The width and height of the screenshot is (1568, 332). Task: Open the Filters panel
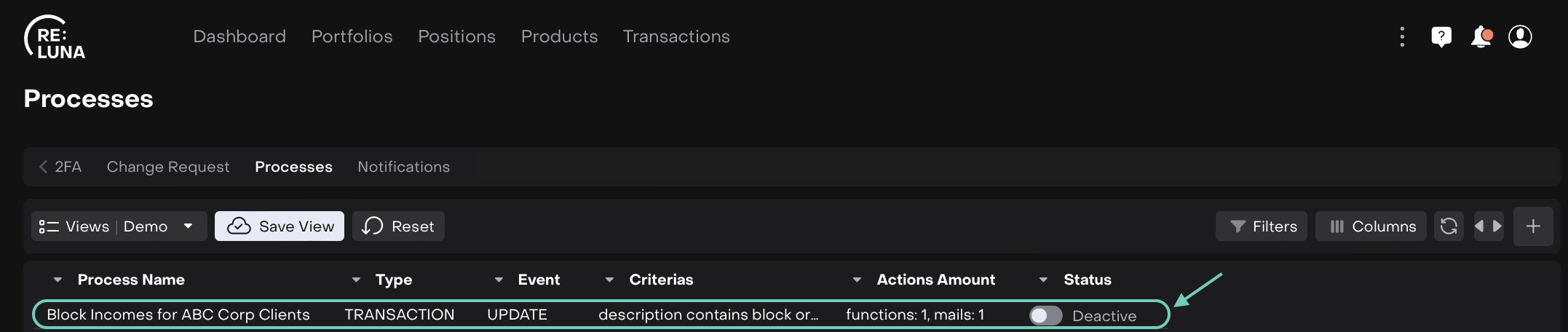tap(1262, 226)
